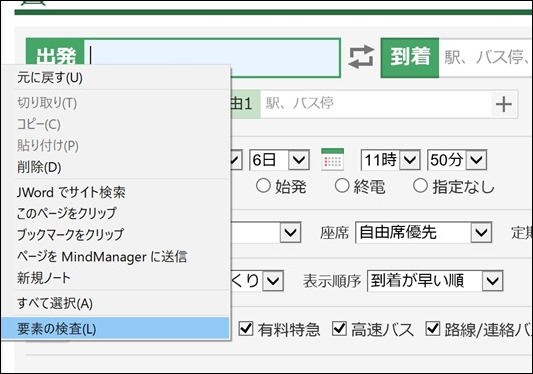This screenshot has width=533, height=374.
Task: Swap departure and arrival stations icon
Action: 361,57
